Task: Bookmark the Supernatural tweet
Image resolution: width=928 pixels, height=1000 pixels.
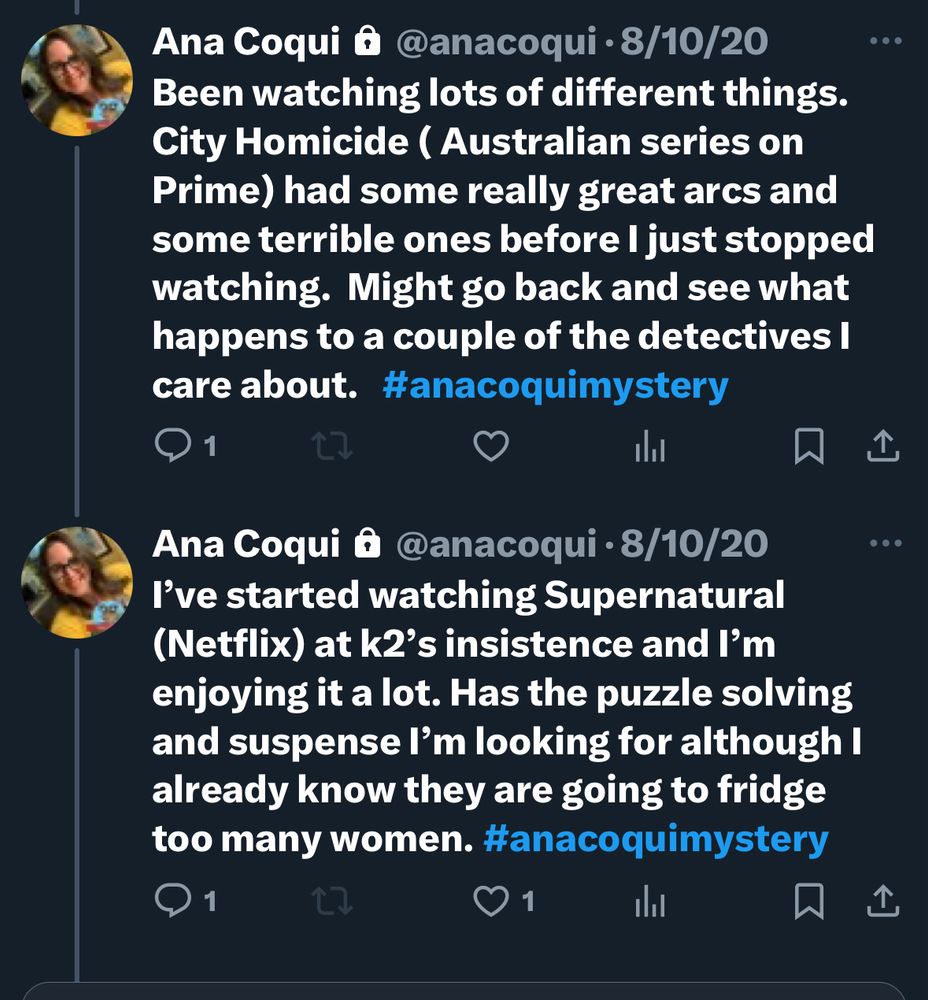Action: tap(808, 902)
